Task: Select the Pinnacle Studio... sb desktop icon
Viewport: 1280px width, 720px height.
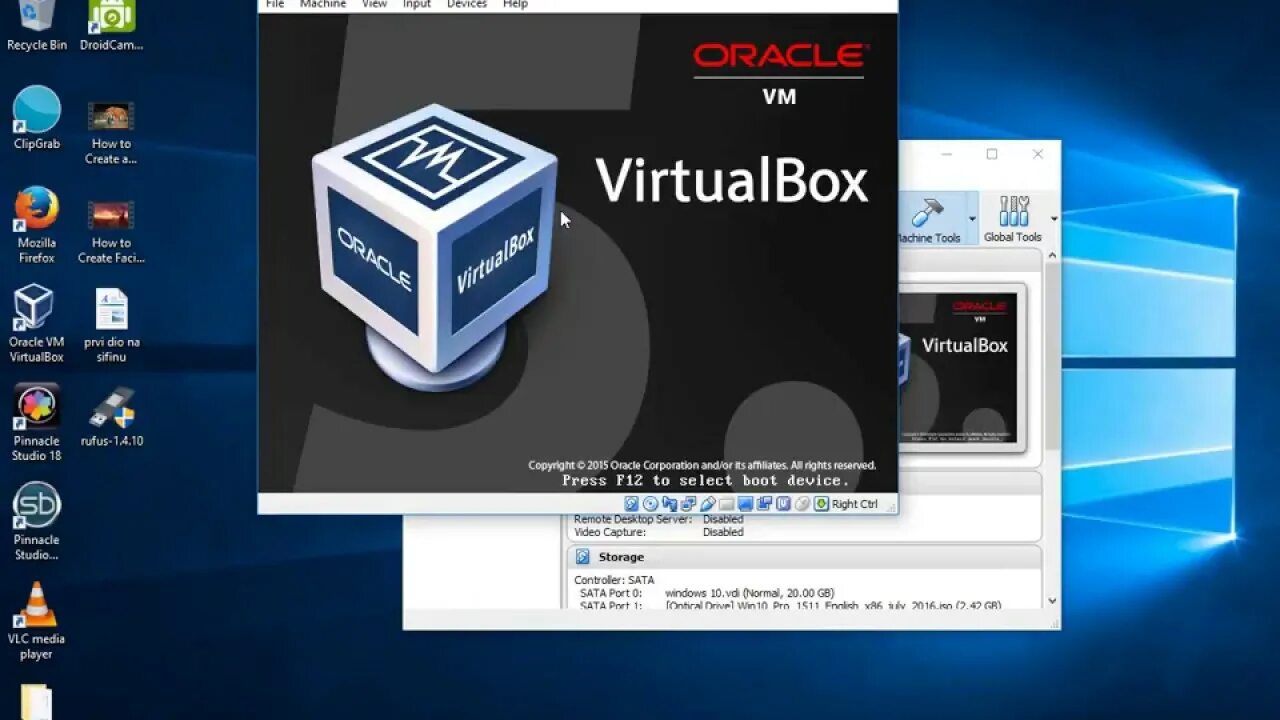Action: click(37, 521)
